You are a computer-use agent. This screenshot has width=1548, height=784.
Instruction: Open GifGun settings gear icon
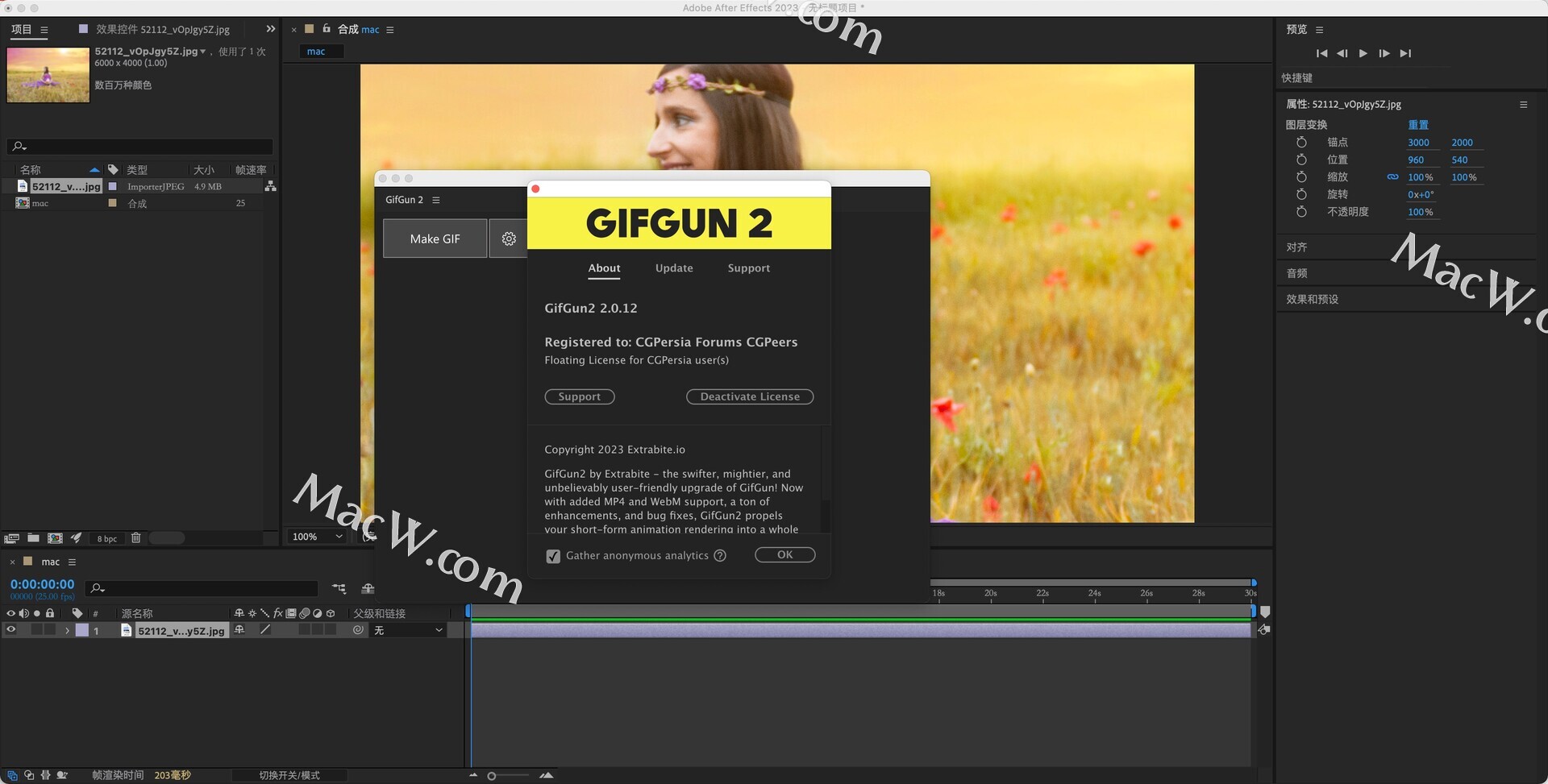coord(509,239)
